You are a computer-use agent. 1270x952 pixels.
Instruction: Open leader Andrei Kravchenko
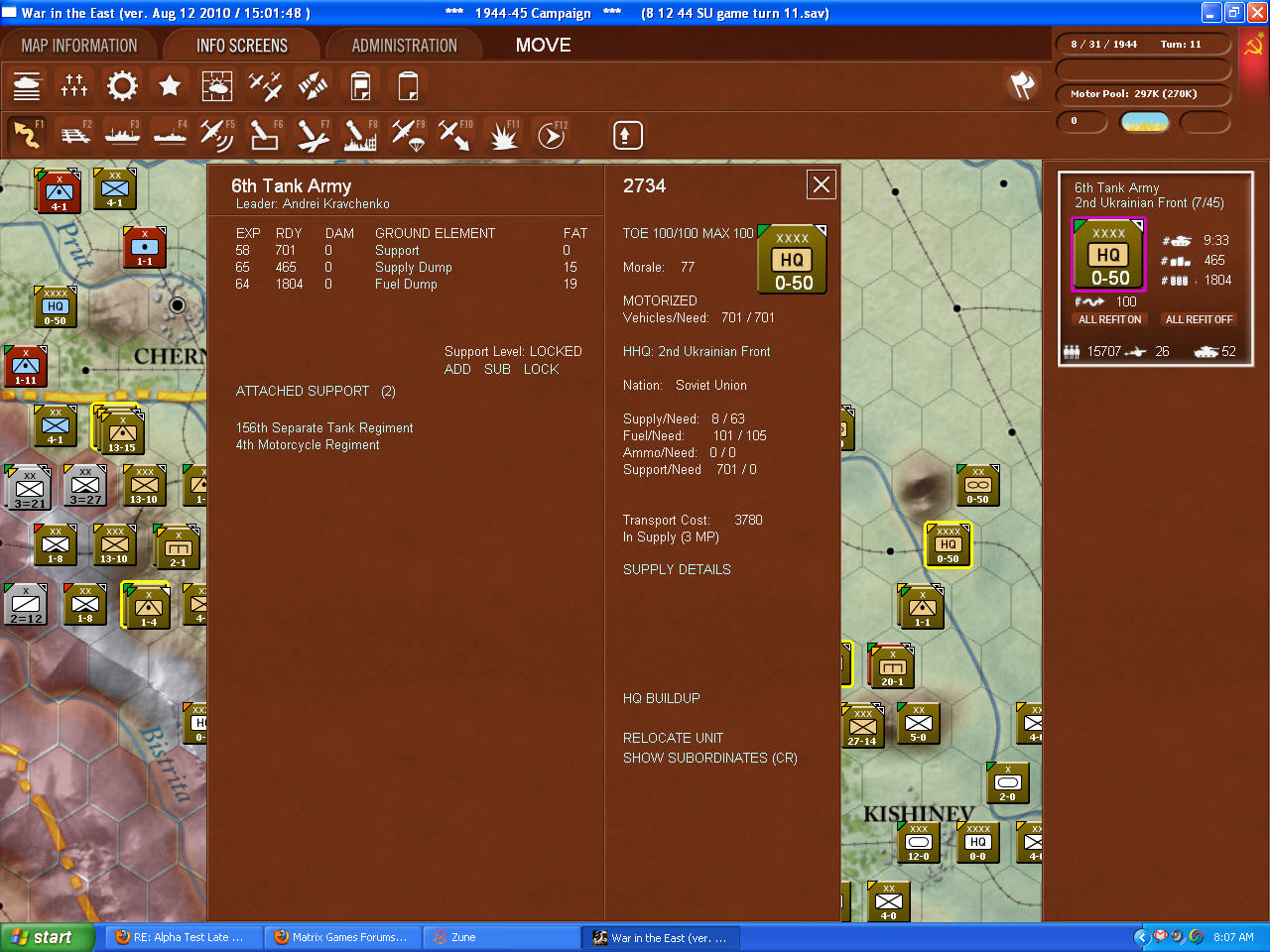313,203
